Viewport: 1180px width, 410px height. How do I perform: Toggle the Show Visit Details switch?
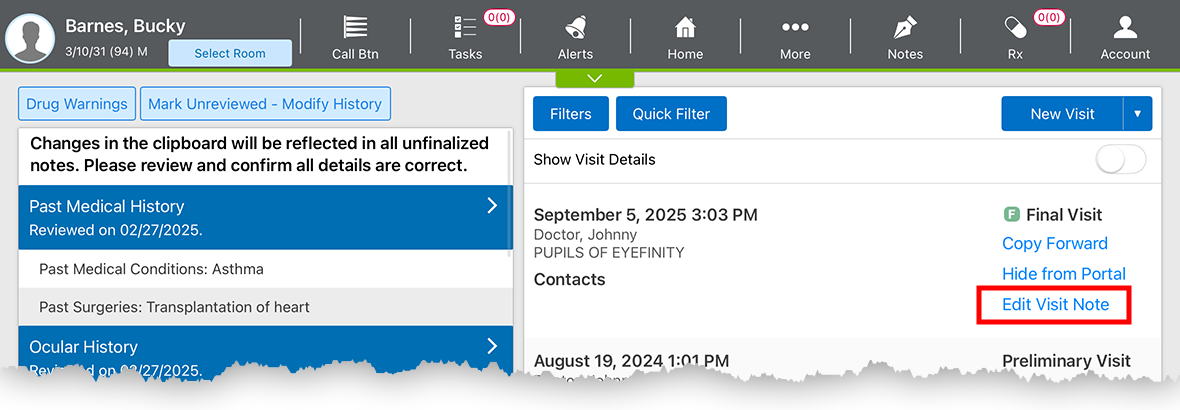1121,160
